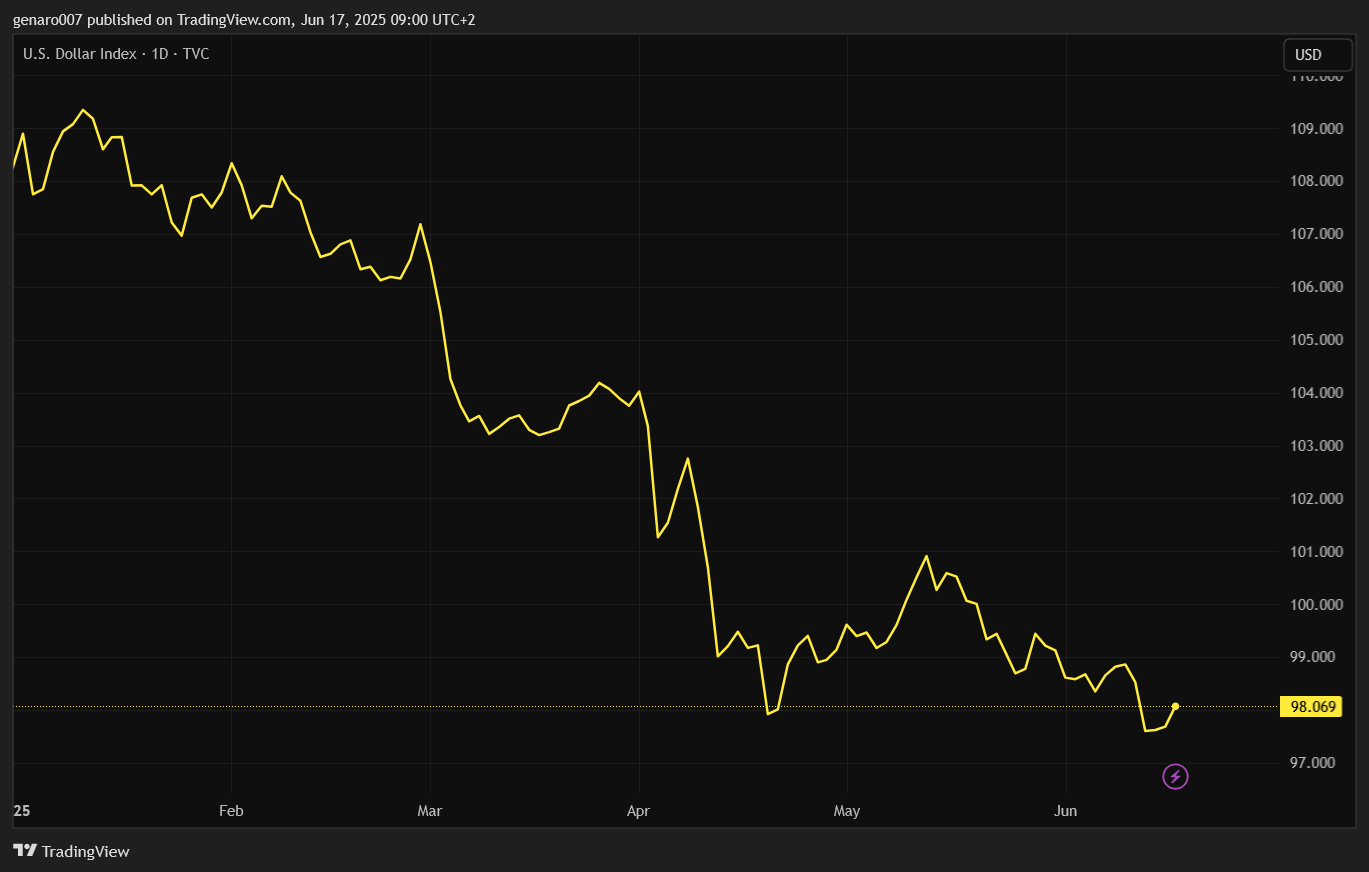
Task: Open the USD currency selector
Action: click(1317, 55)
